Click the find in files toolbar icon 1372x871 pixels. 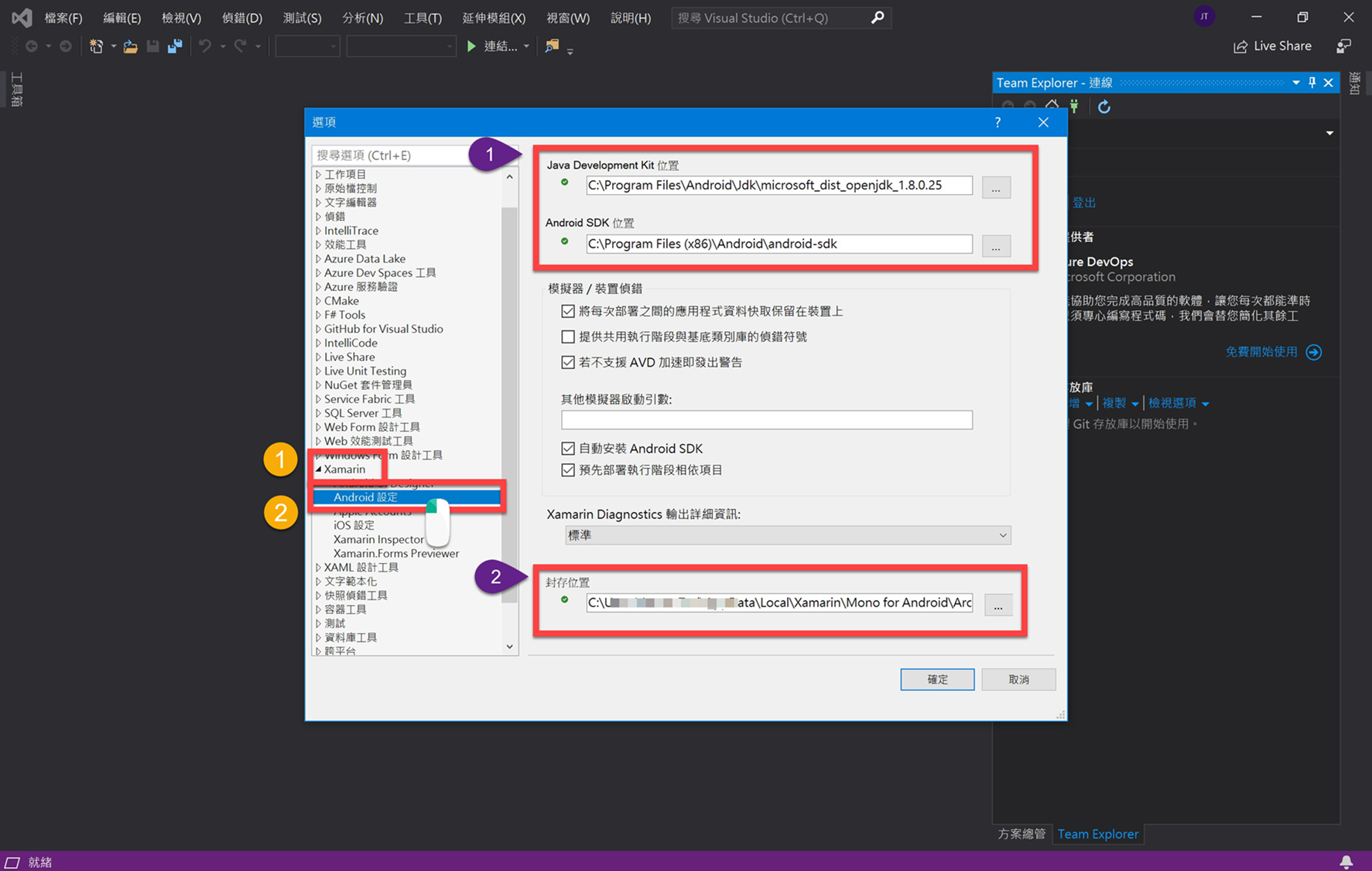pos(552,46)
